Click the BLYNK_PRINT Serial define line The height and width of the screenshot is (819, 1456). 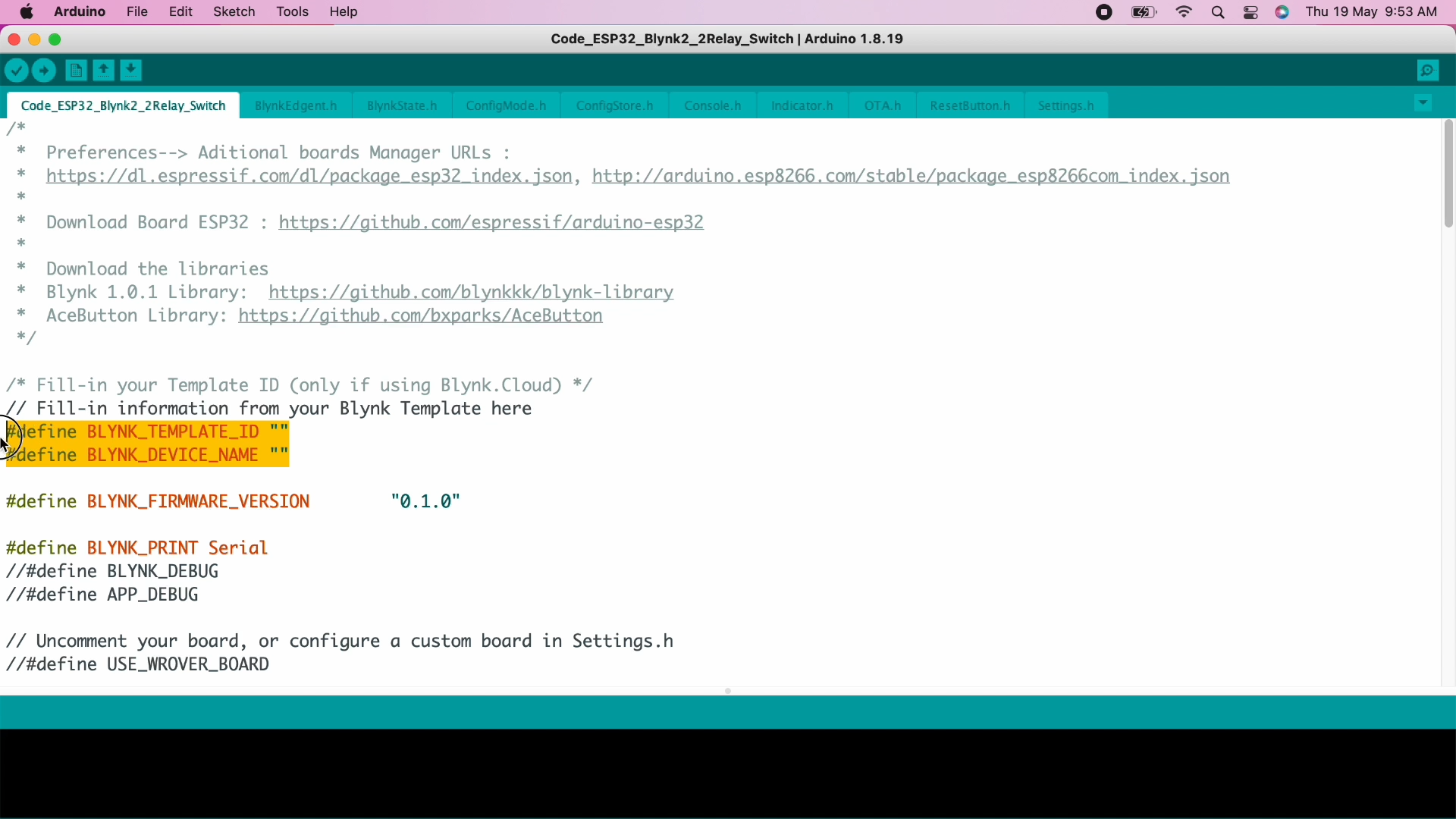[x=137, y=548]
